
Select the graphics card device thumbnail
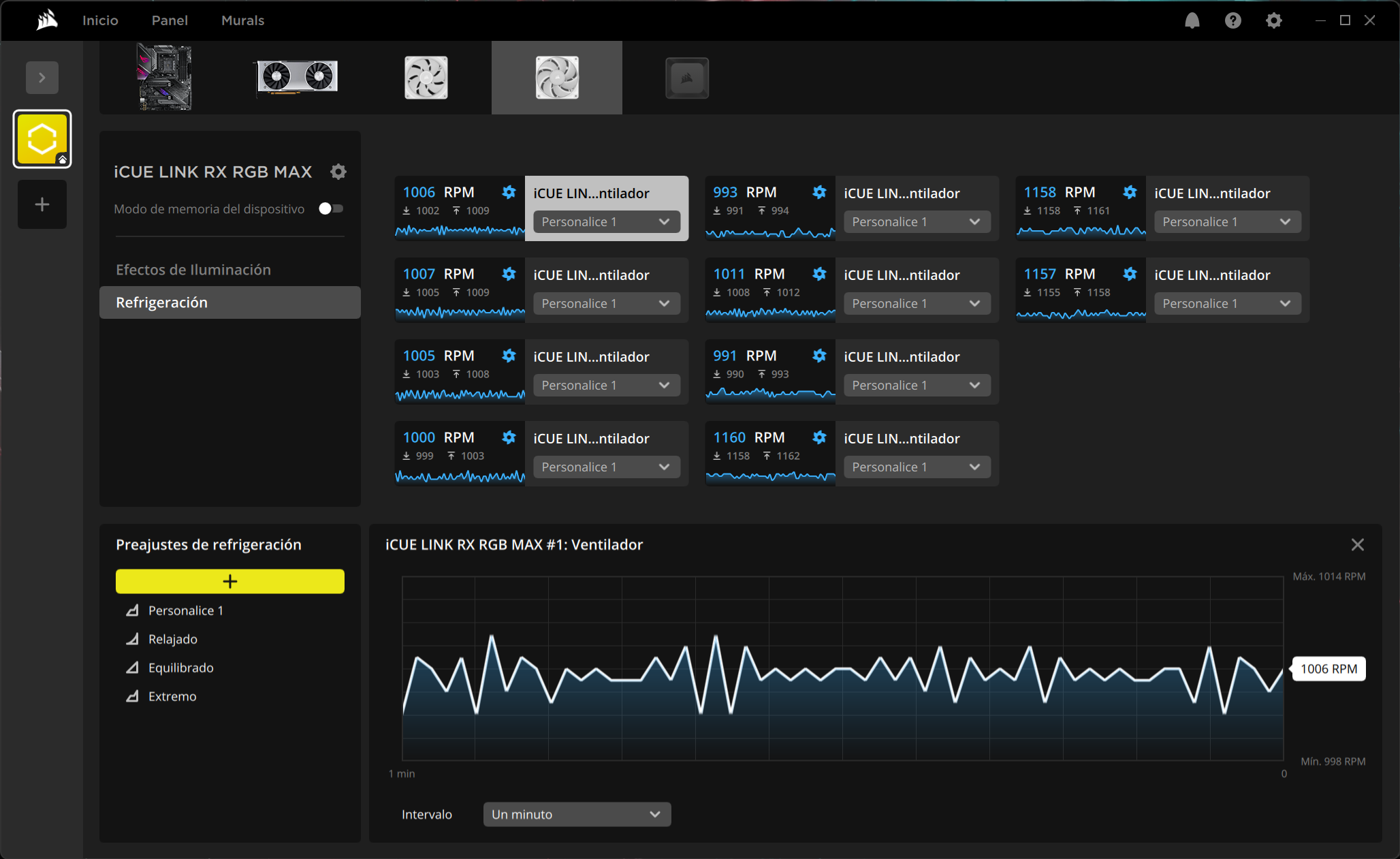296,77
